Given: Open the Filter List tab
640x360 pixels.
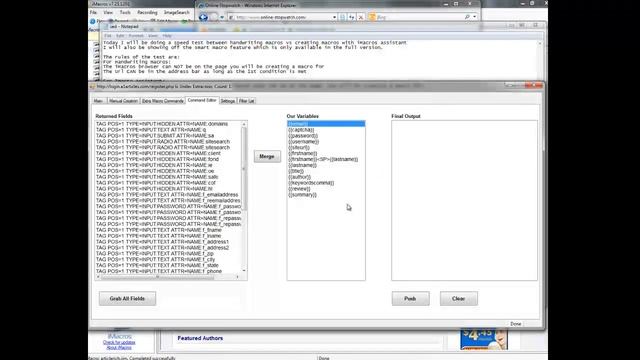Looking at the screenshot, I should pos(246,101).
